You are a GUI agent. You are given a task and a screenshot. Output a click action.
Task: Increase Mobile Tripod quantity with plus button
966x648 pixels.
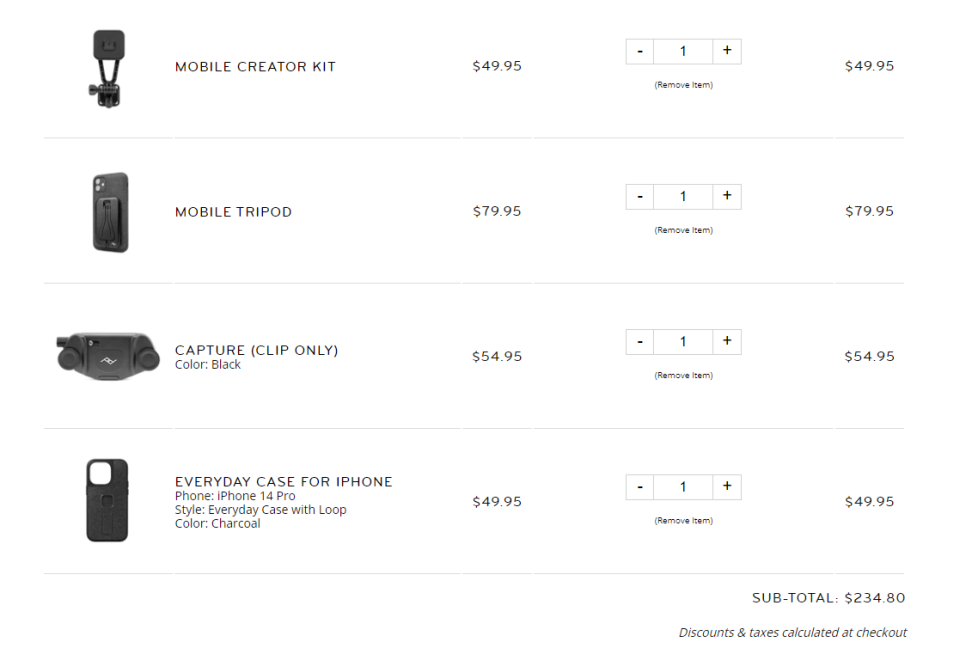[x=727, y=196]
